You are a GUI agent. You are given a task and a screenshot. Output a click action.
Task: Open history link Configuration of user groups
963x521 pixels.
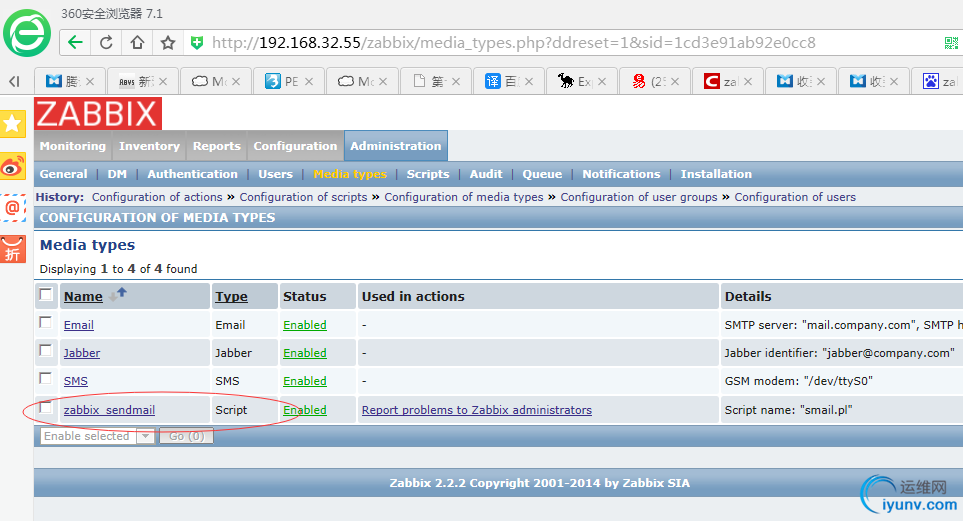click(639, 197)
